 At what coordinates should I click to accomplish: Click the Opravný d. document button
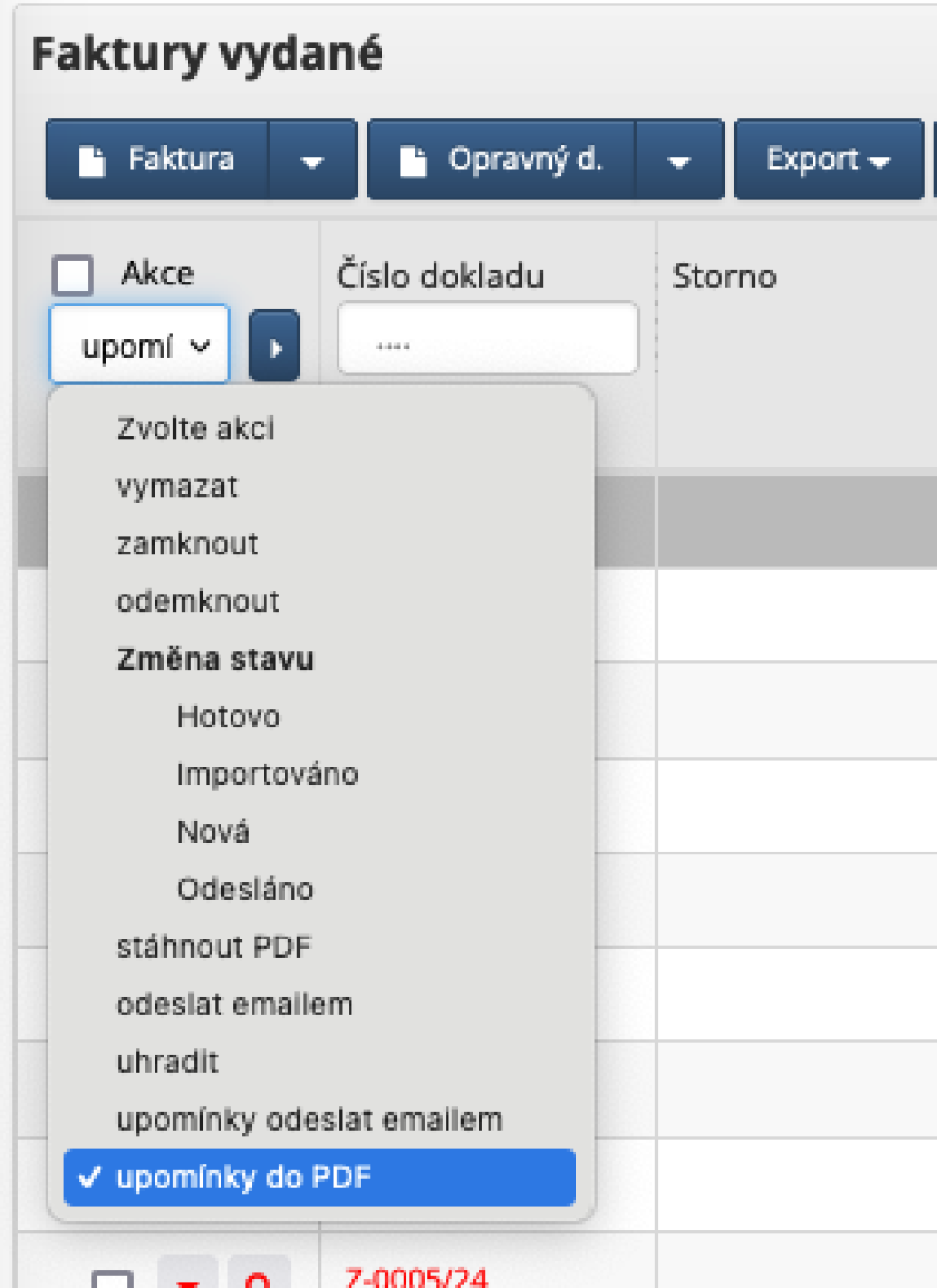click(x=501, y=160)
